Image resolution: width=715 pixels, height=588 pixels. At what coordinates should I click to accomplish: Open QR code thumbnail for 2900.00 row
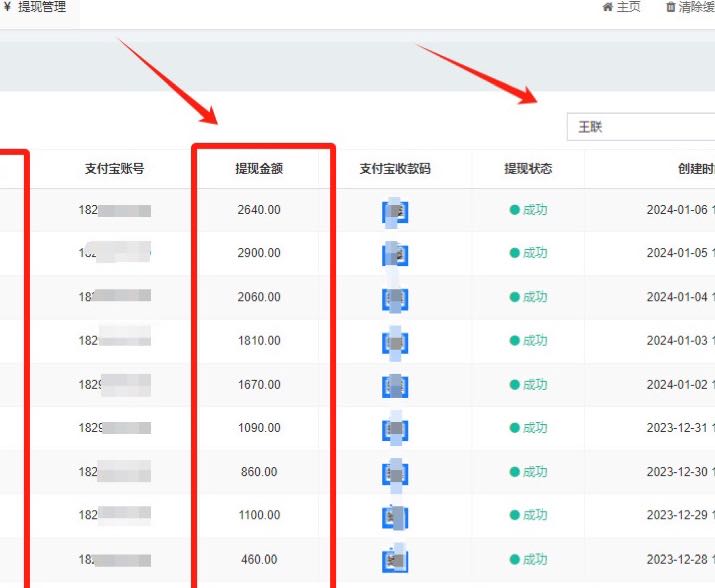[x=396, y=254]
